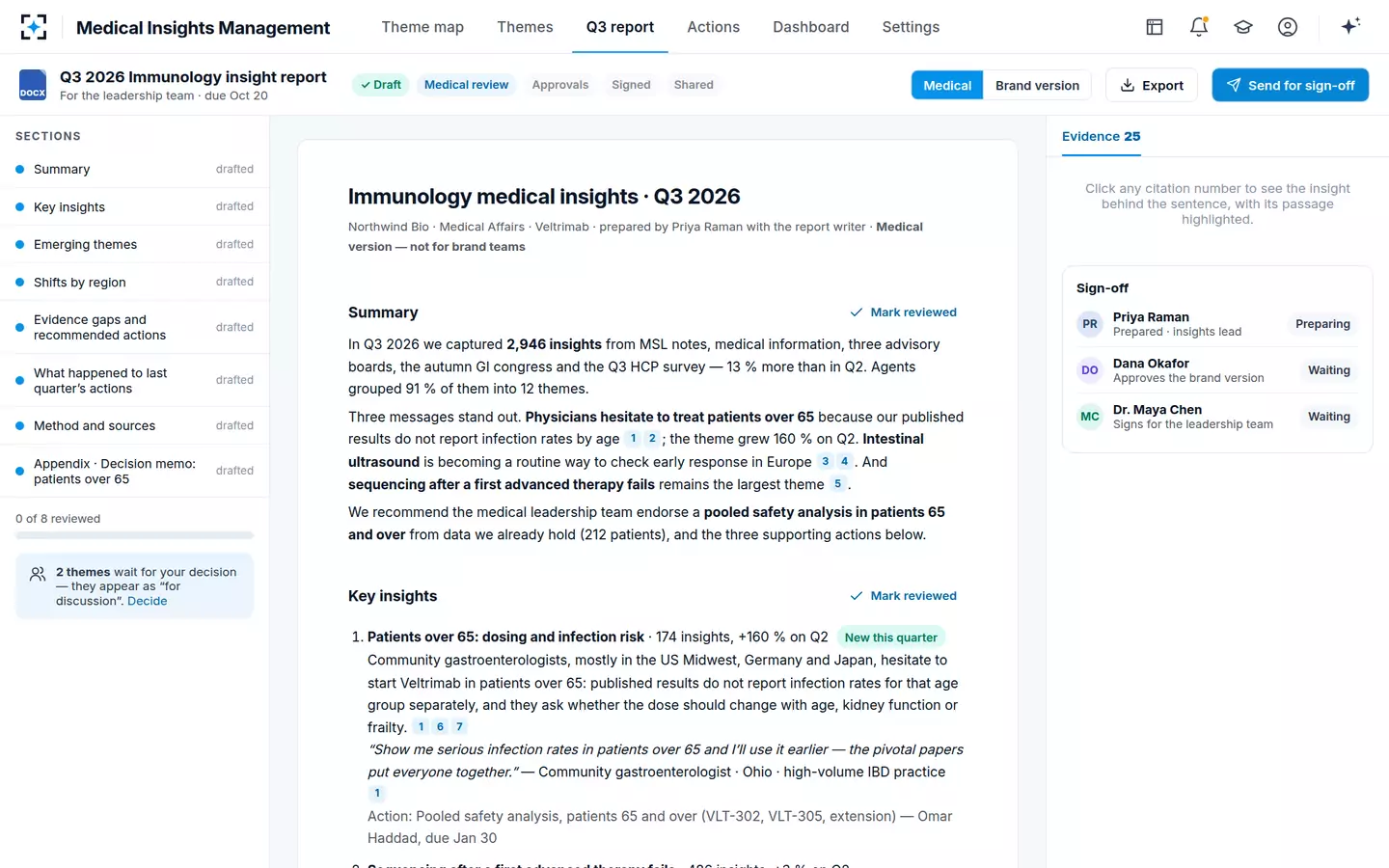
Task: Open user account profile icon
Action: pos(1288,27)
